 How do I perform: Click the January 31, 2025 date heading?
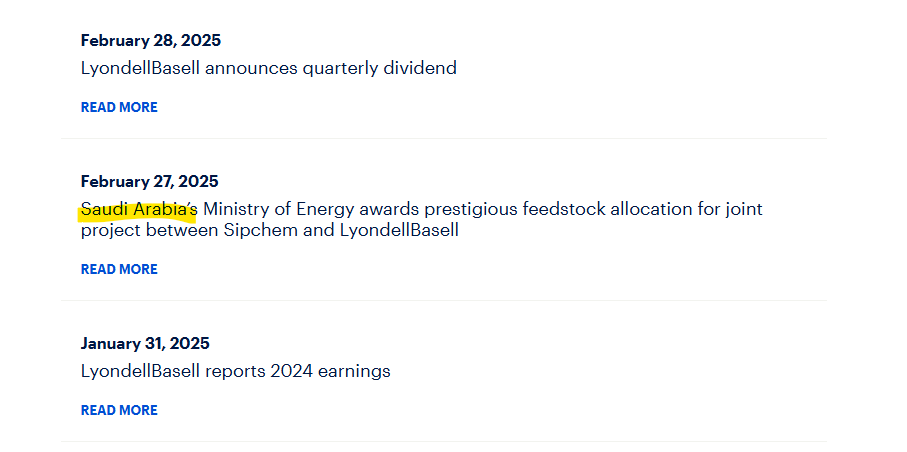pos(145,344)
